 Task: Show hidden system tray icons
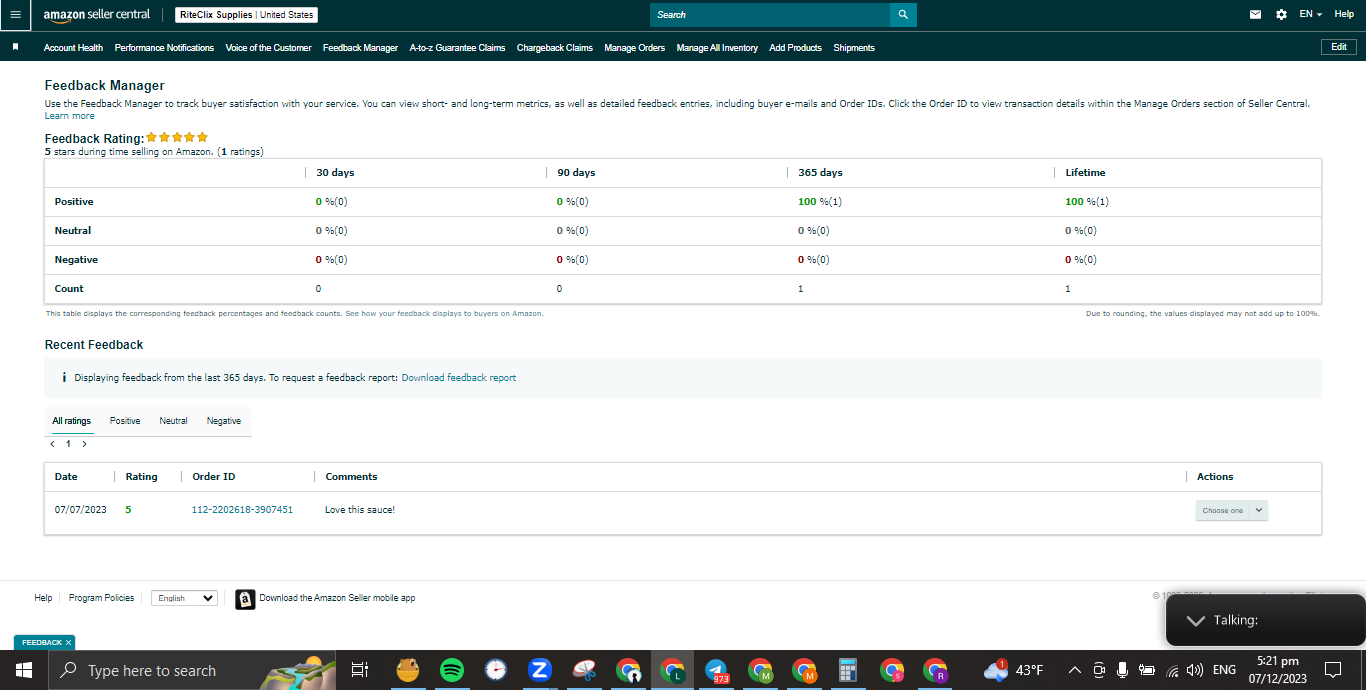[x=1075, y=670]
